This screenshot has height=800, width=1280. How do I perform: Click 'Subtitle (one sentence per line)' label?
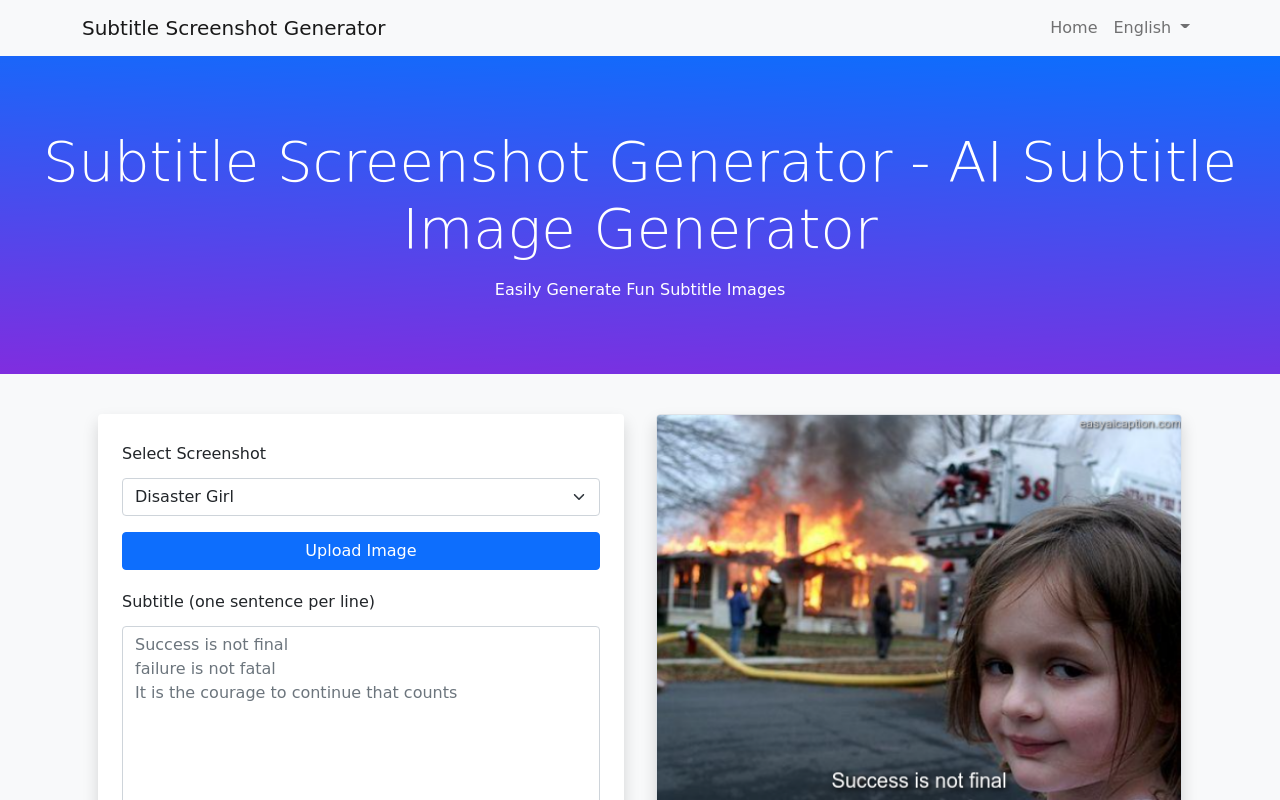248,602
